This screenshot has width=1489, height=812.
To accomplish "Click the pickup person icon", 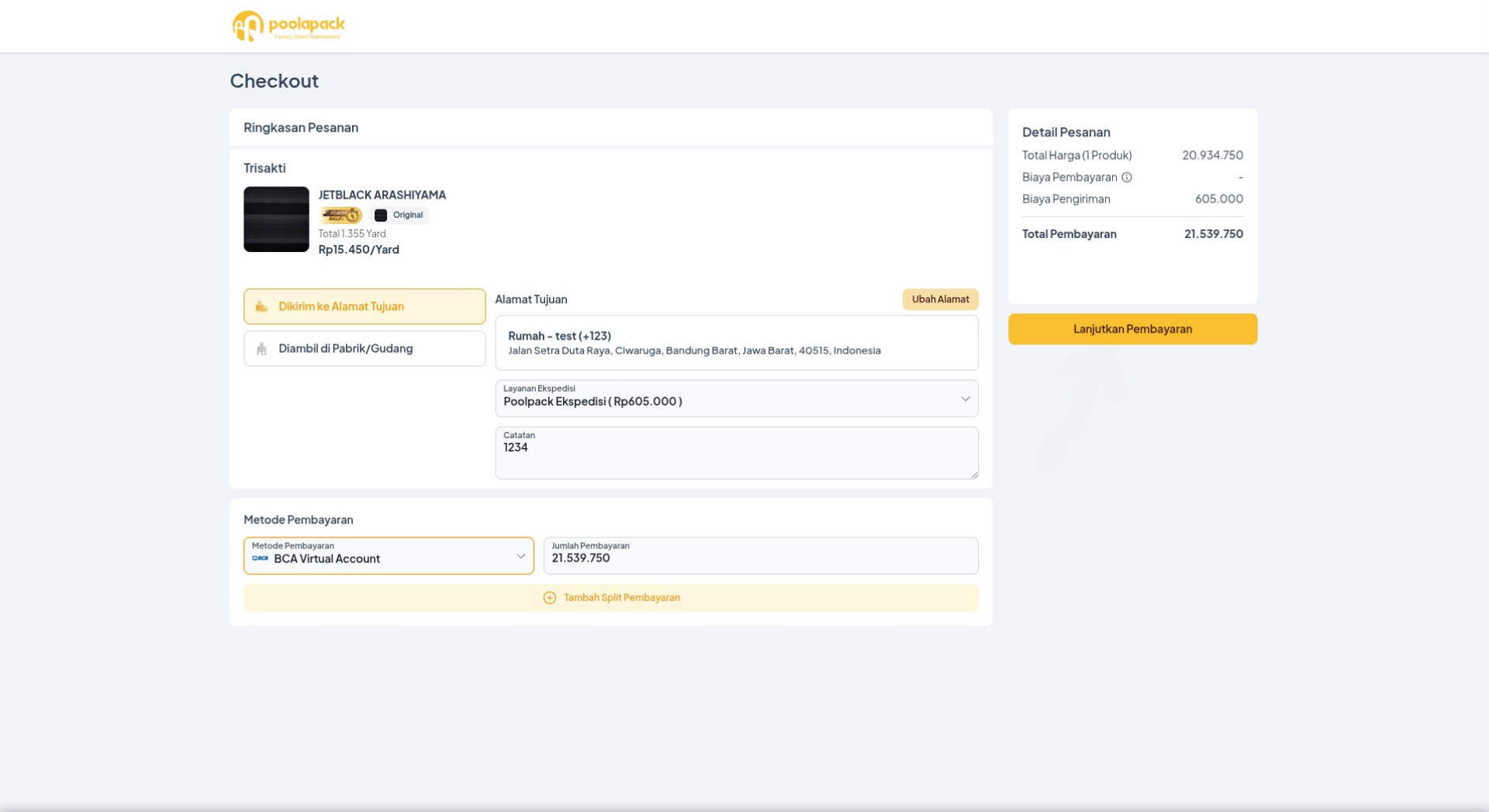I will [x=261, y=349].
